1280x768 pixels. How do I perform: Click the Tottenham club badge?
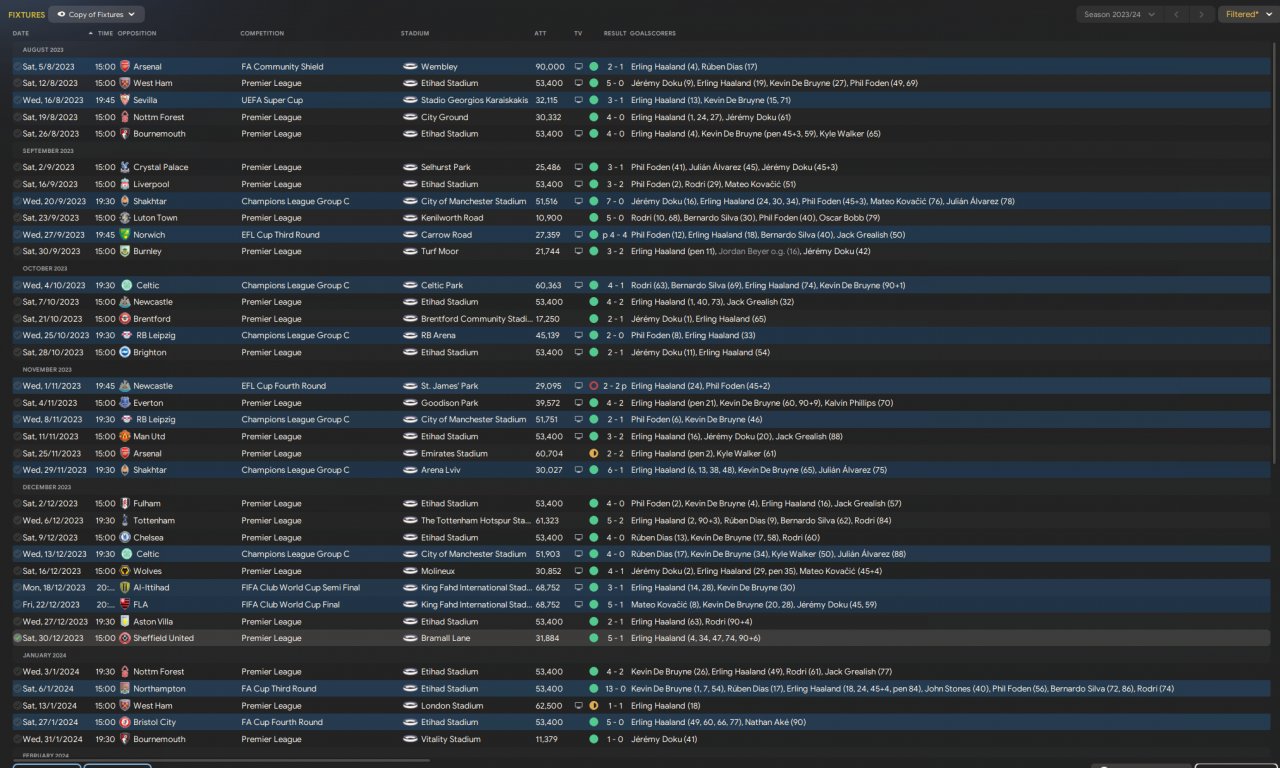point(125,520)
